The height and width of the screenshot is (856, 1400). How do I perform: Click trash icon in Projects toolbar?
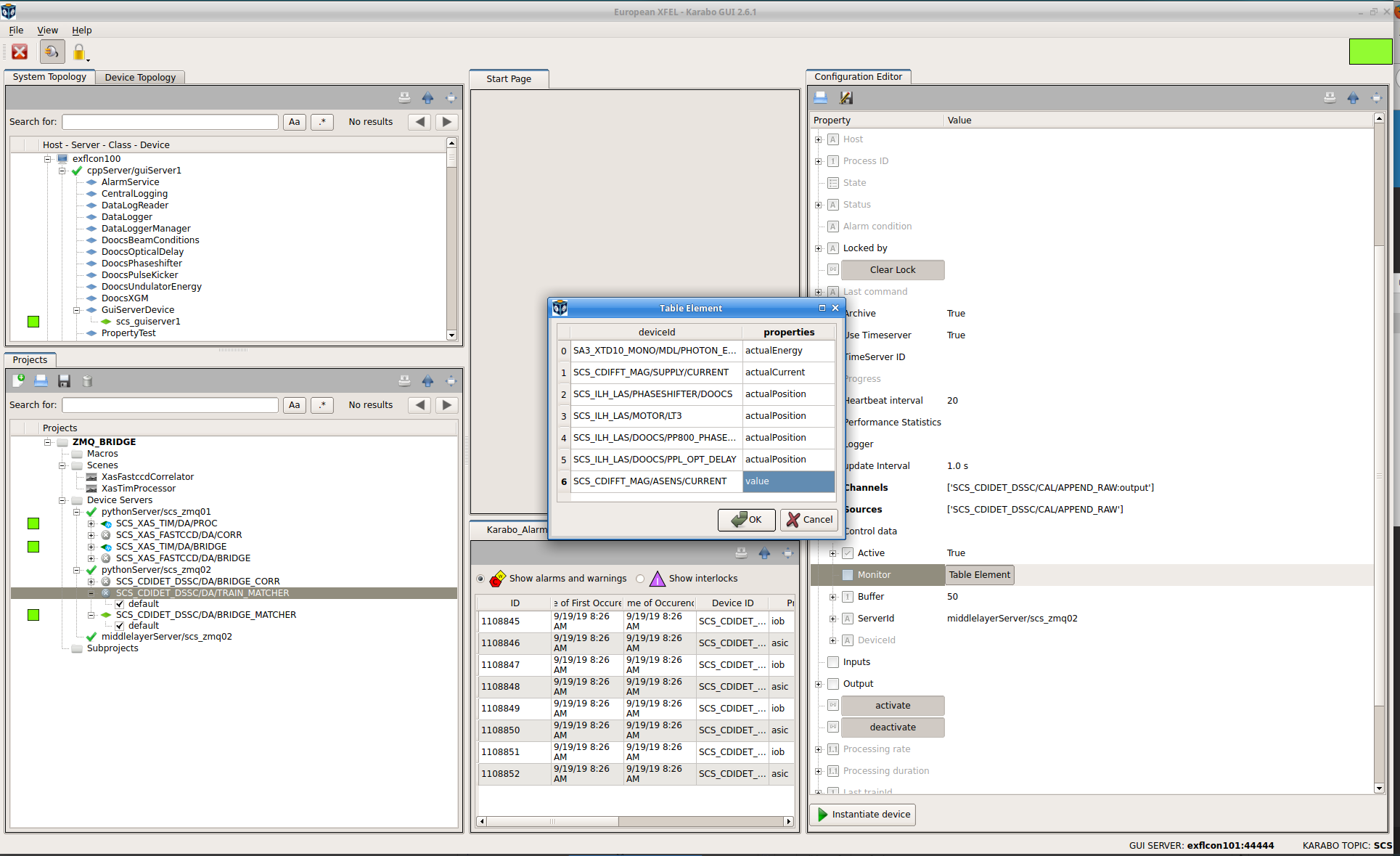(x=87, y=380)
